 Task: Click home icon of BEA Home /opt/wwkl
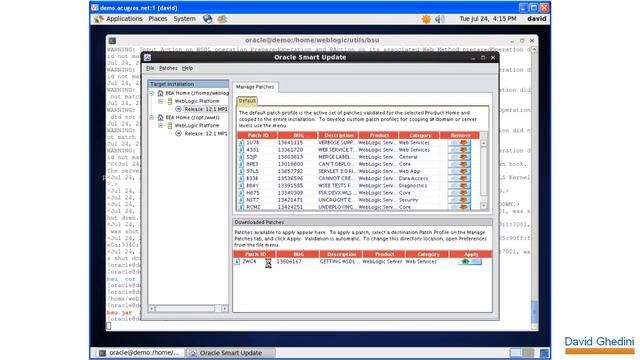(160, 118)
